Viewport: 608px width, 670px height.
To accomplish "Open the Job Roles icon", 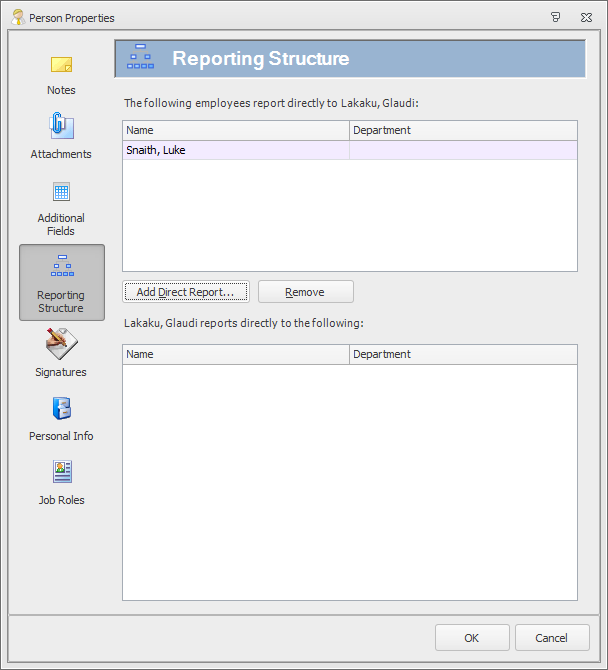I will pyautogui.click(x=62, y=472).
